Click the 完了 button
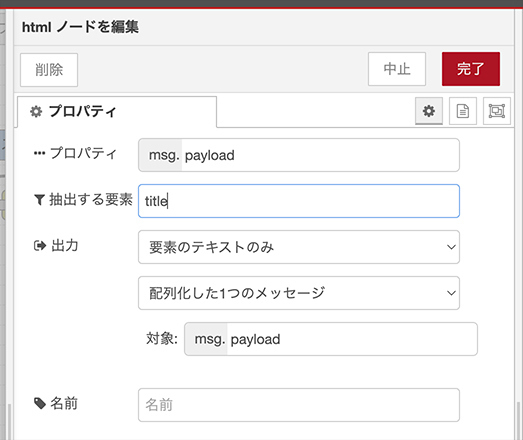 471,69
